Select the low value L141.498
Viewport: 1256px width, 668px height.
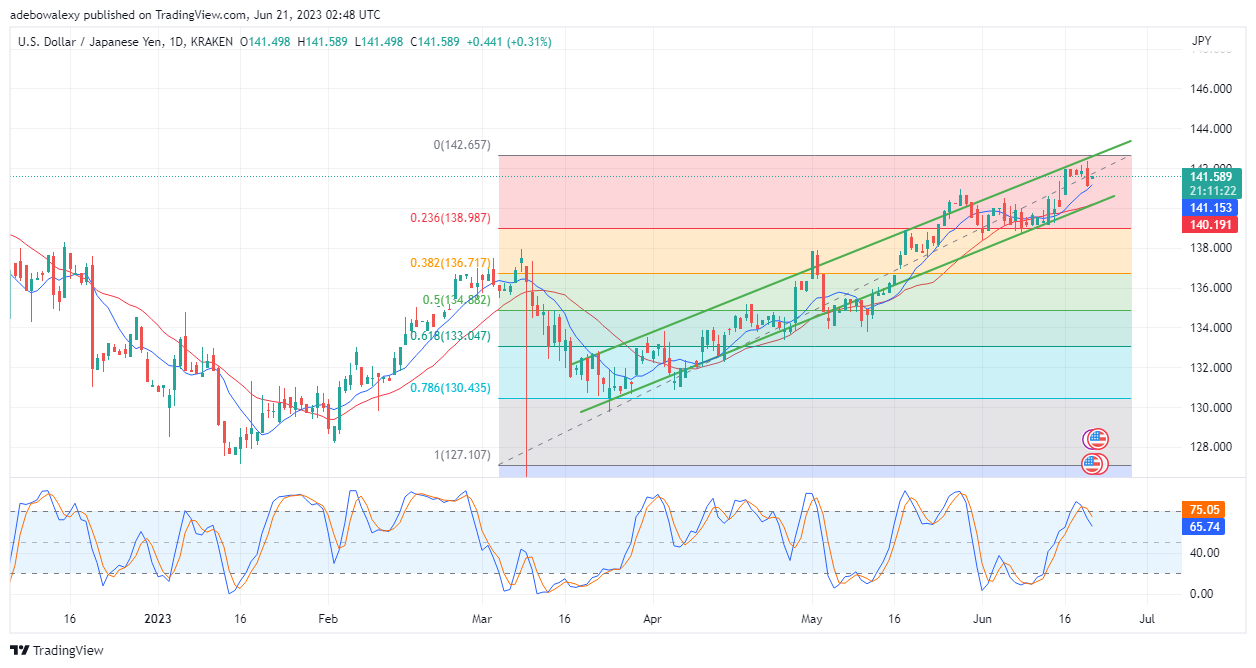point(380,42)
